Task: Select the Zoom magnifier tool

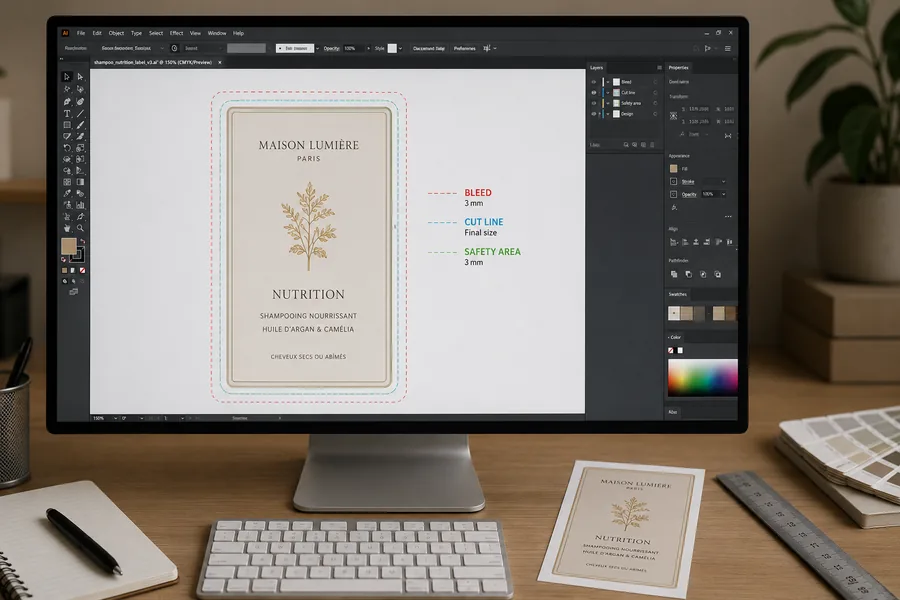Action: tap(80, 227)
